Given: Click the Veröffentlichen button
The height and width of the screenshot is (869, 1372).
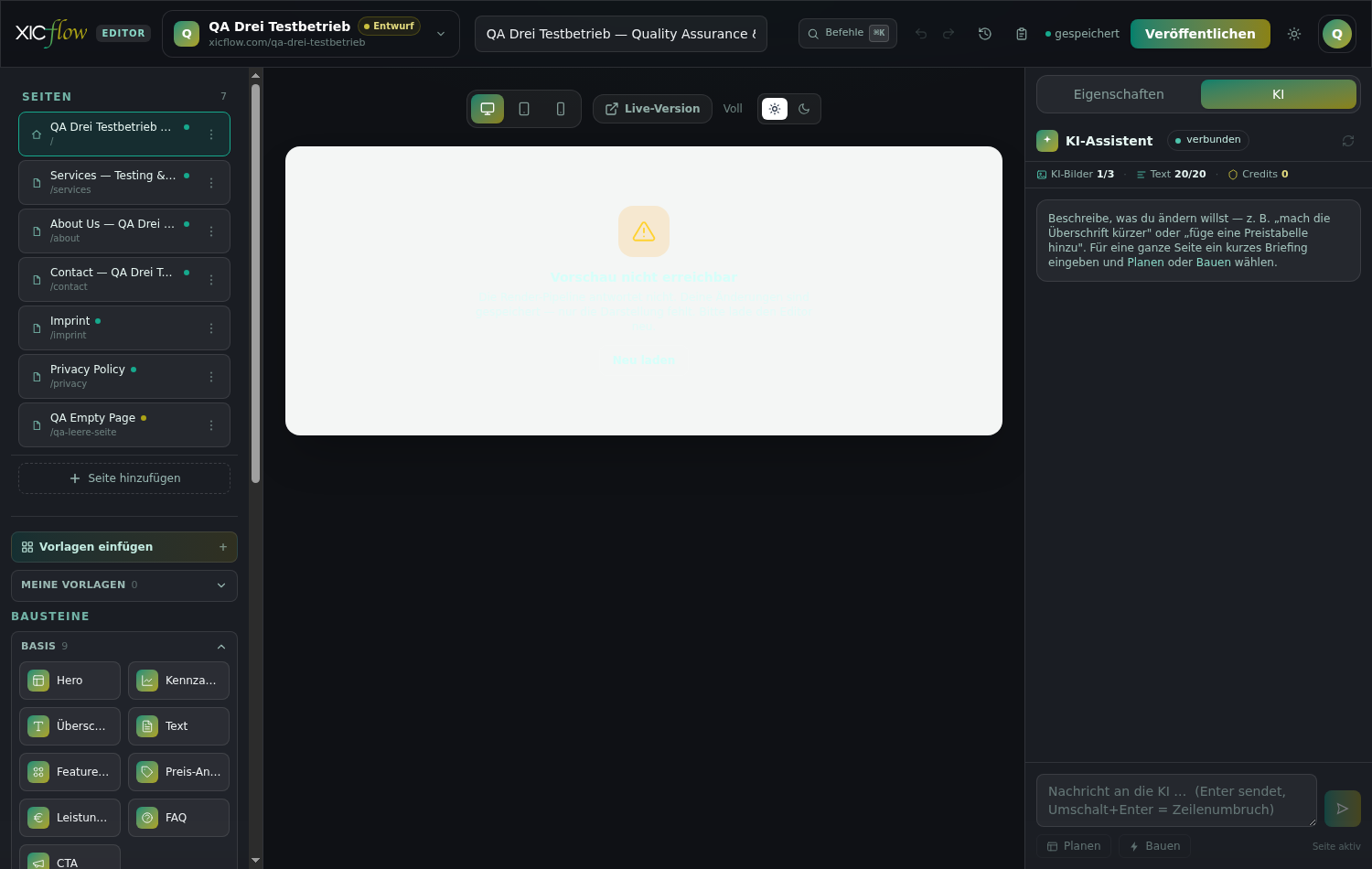Looking at the screenshot, I should [1200, 34].
